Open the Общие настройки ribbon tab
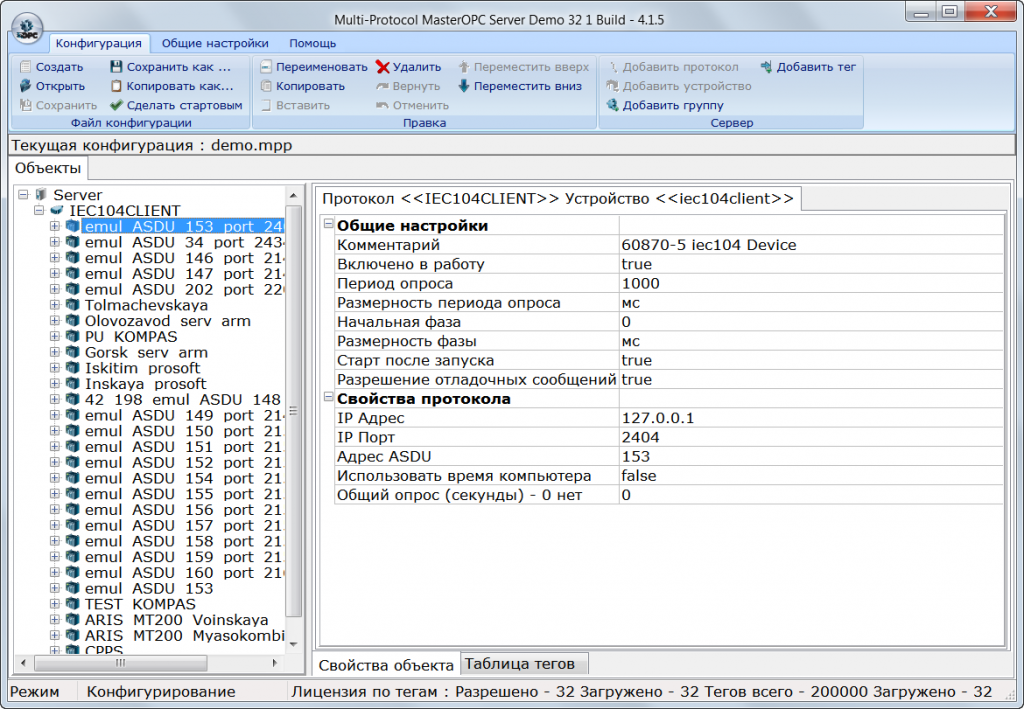This screenshot has height=709, width=1024. tap(215, 43)
